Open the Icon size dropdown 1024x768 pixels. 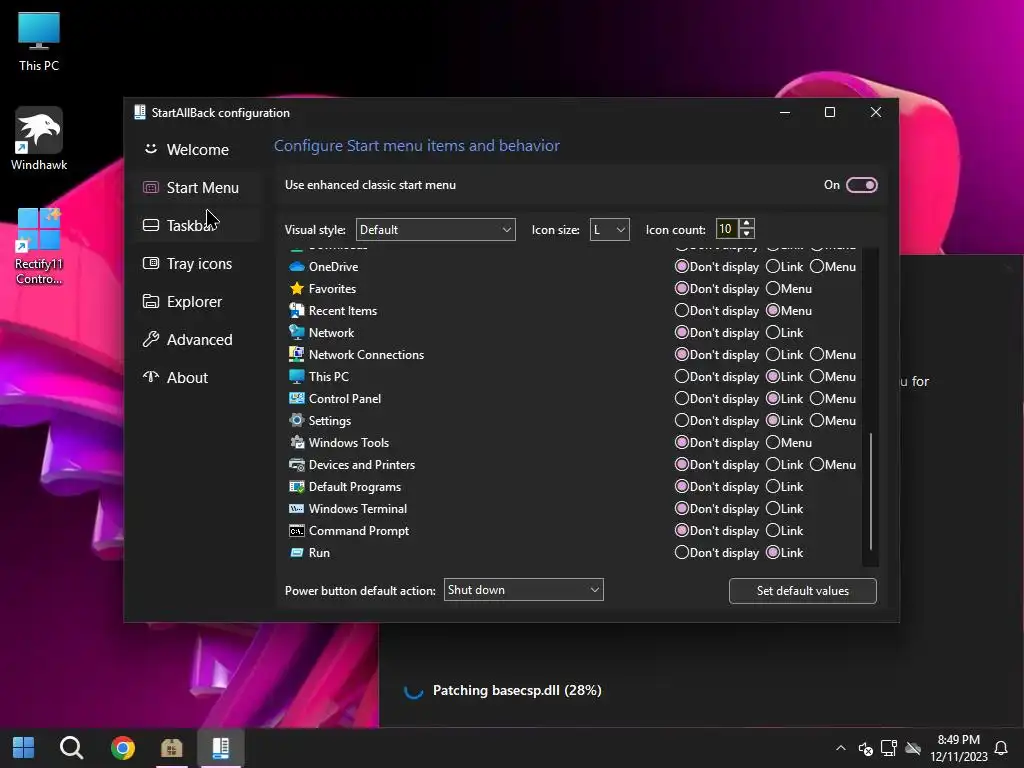tap(609, 229)
